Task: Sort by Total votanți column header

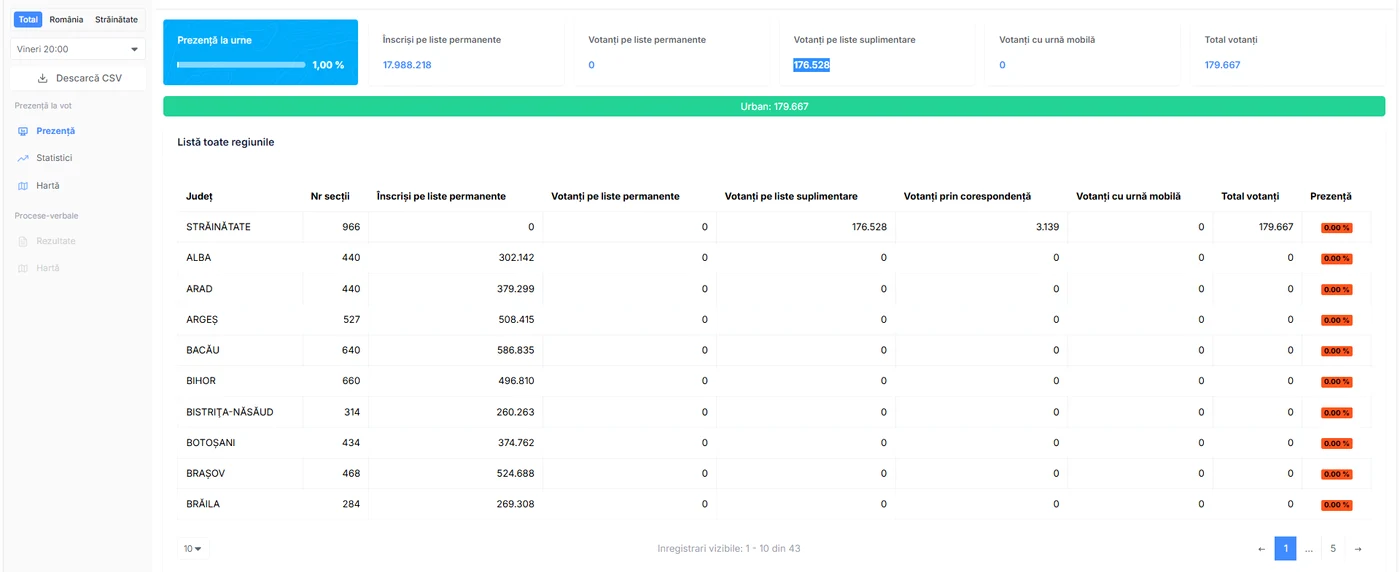Action: (1250, 196)
